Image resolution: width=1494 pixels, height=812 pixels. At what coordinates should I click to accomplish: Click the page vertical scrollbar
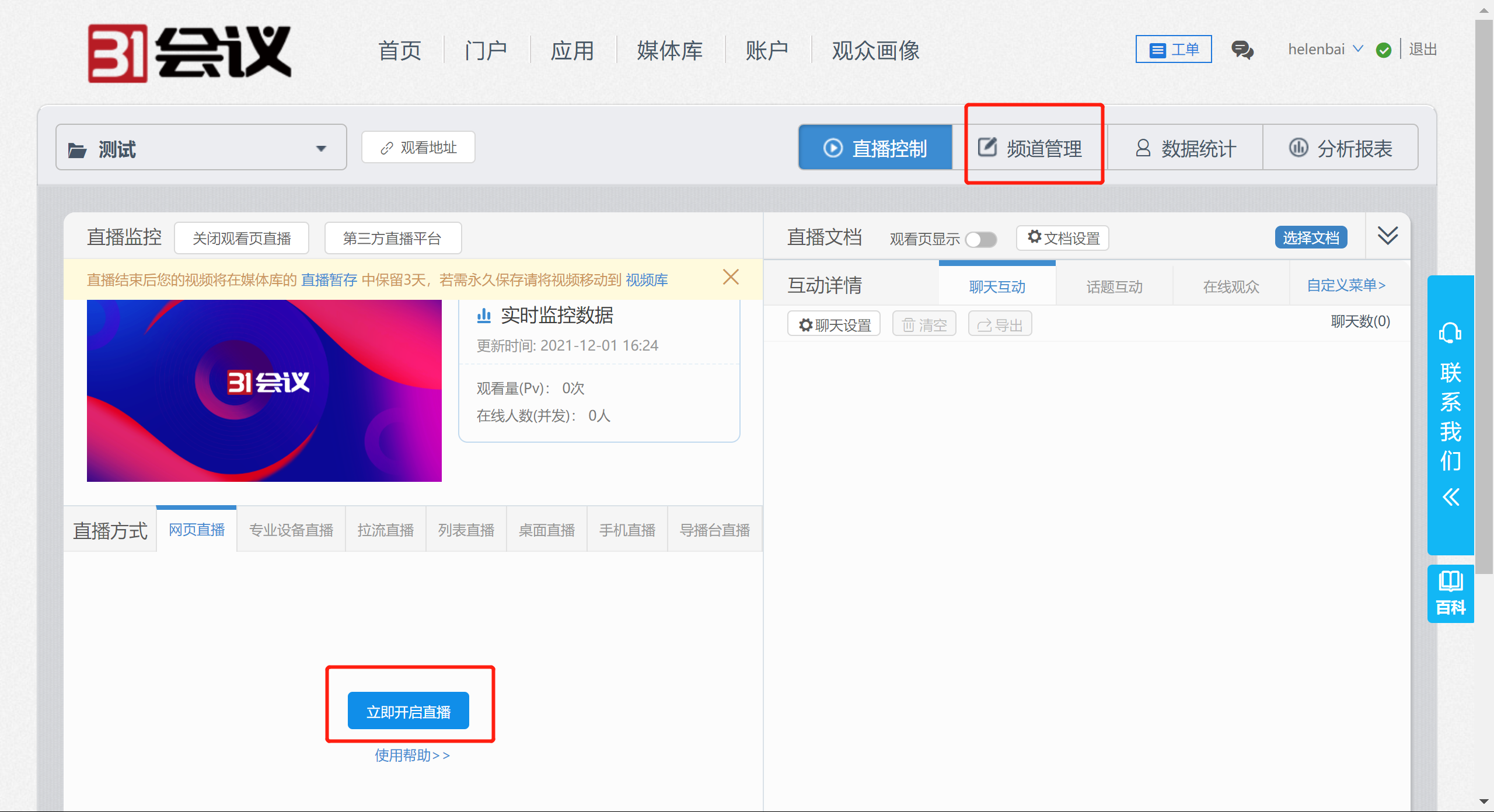(1484, 297)
